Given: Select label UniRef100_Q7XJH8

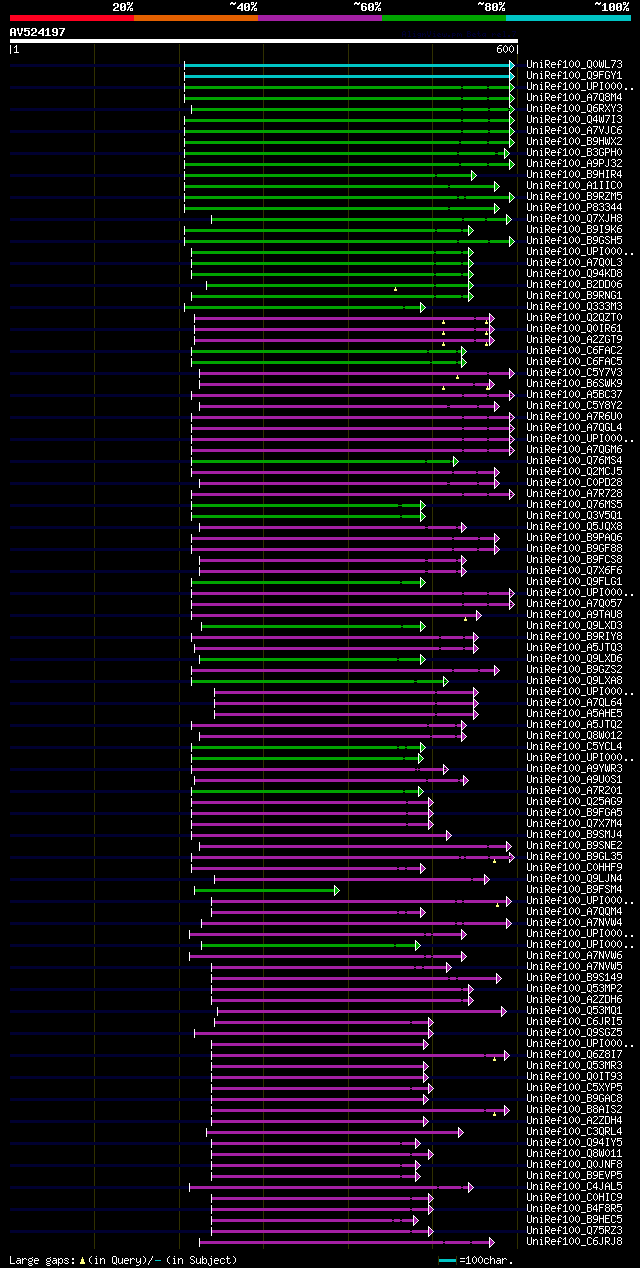Looking at the screenshot, I should click(x=574, y=219).
